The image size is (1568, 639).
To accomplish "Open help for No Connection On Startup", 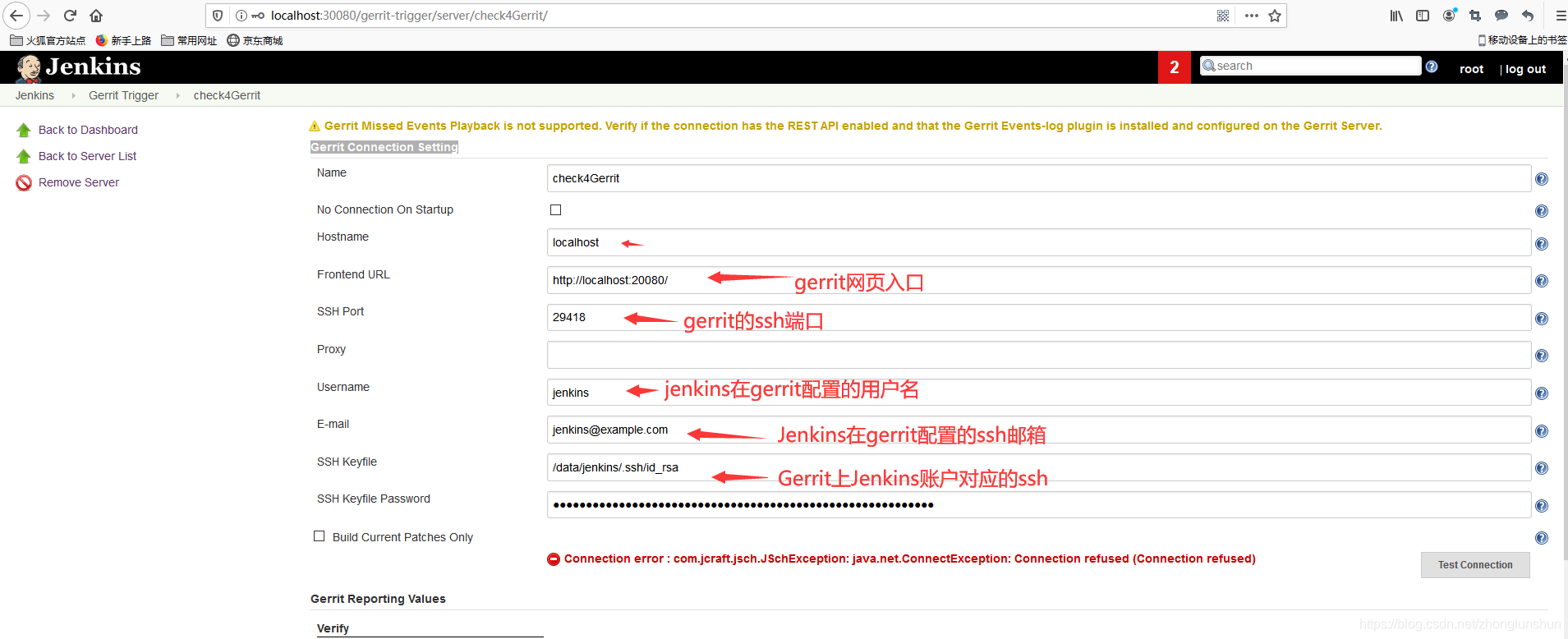I will coord(1542,211).
